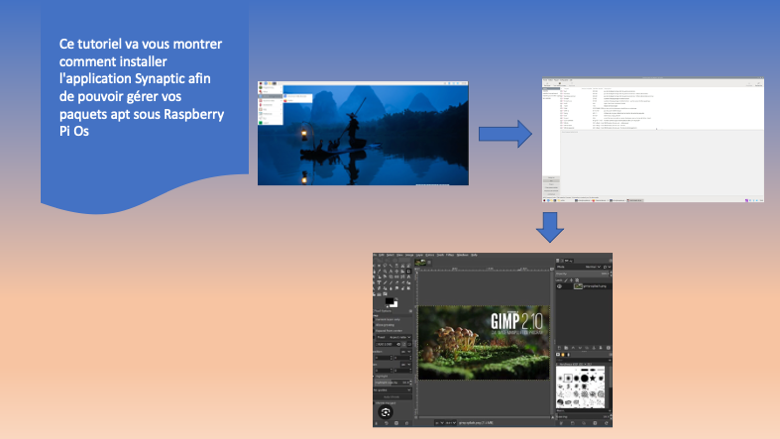Open the File menu in GIMP

381,256
